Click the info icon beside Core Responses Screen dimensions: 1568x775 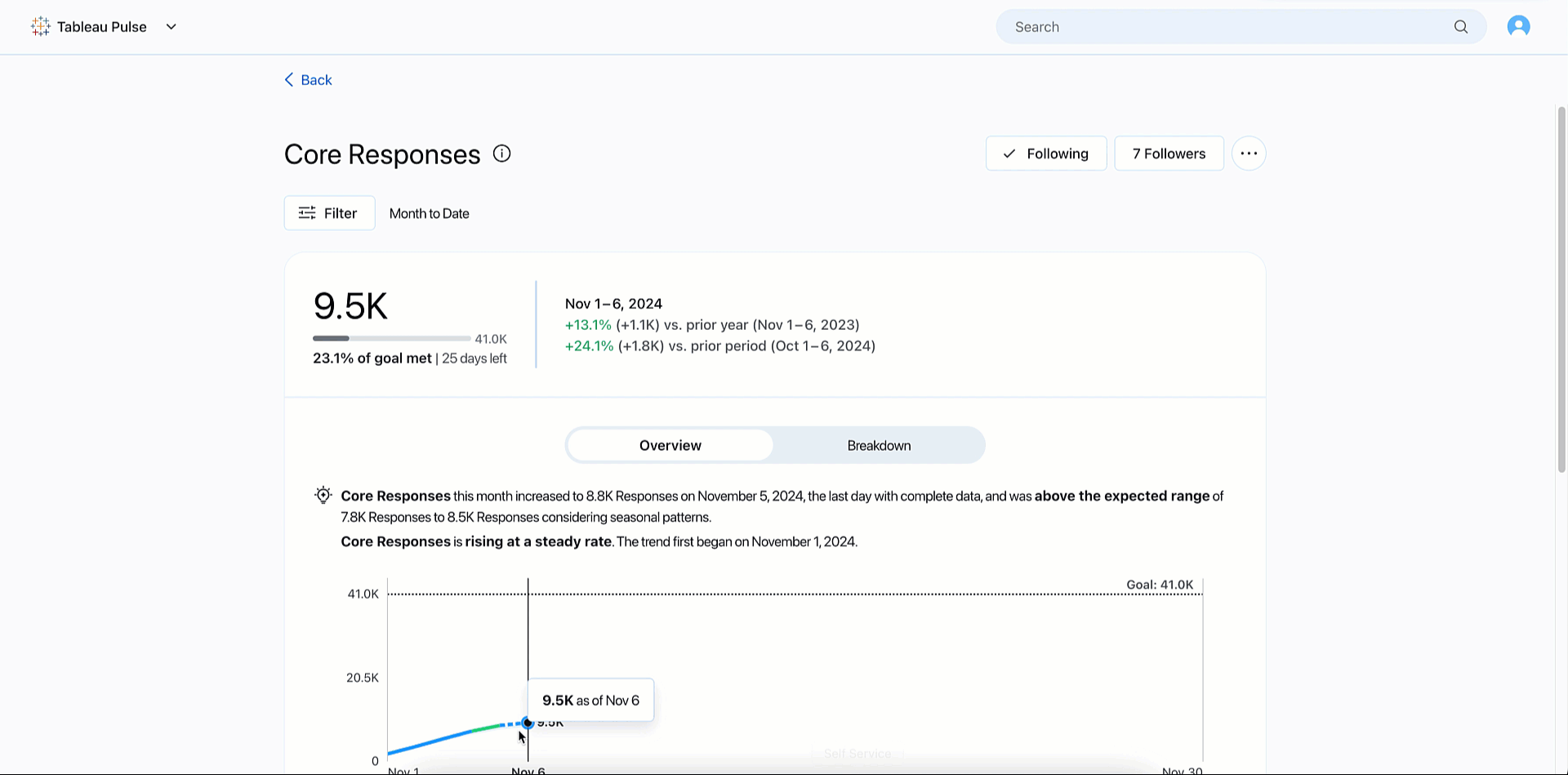pyautogui.click(x=501, y=154)
